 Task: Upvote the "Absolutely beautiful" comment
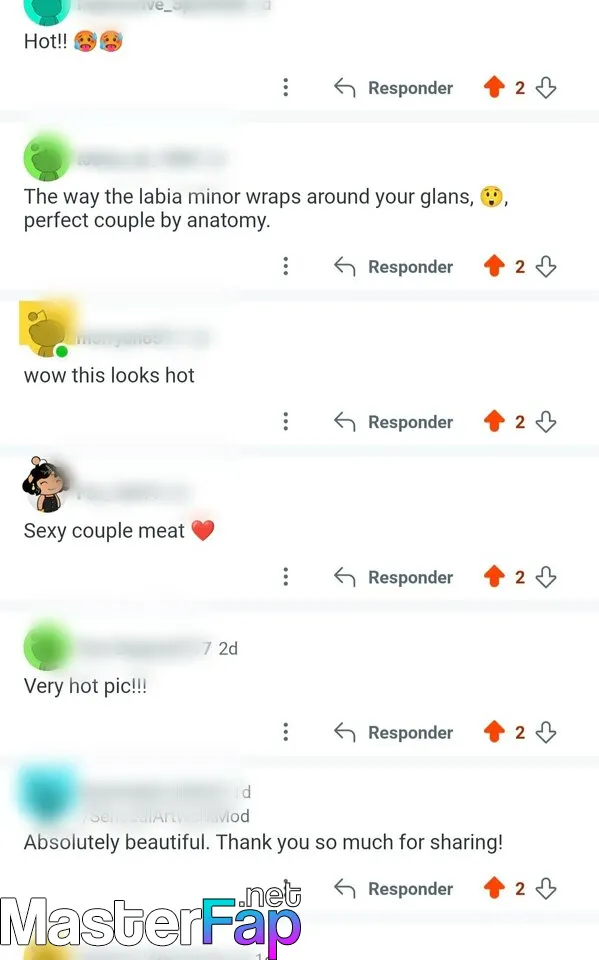tap(494, 888)
